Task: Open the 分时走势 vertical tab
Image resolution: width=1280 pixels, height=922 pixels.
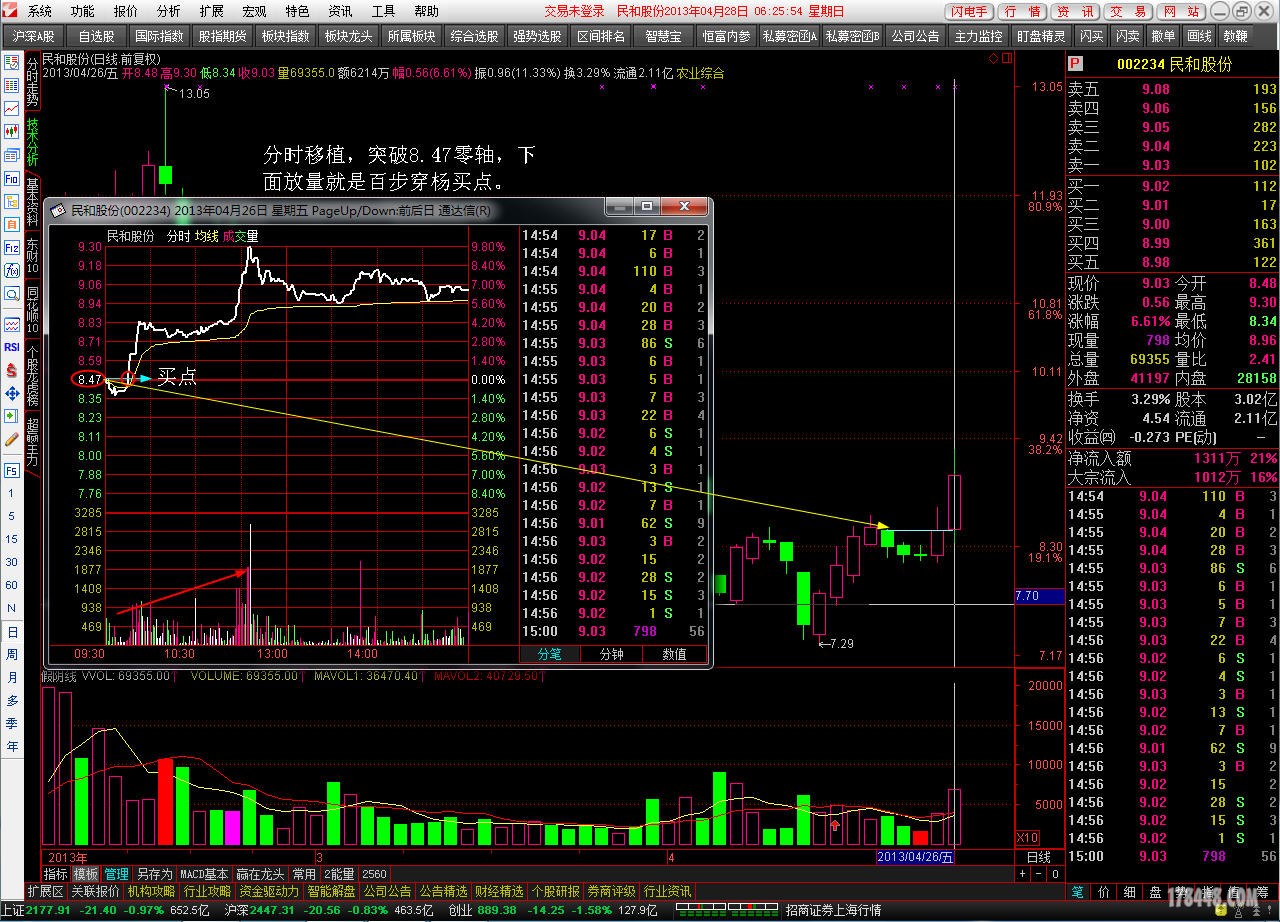Action: tap(33, 81)
